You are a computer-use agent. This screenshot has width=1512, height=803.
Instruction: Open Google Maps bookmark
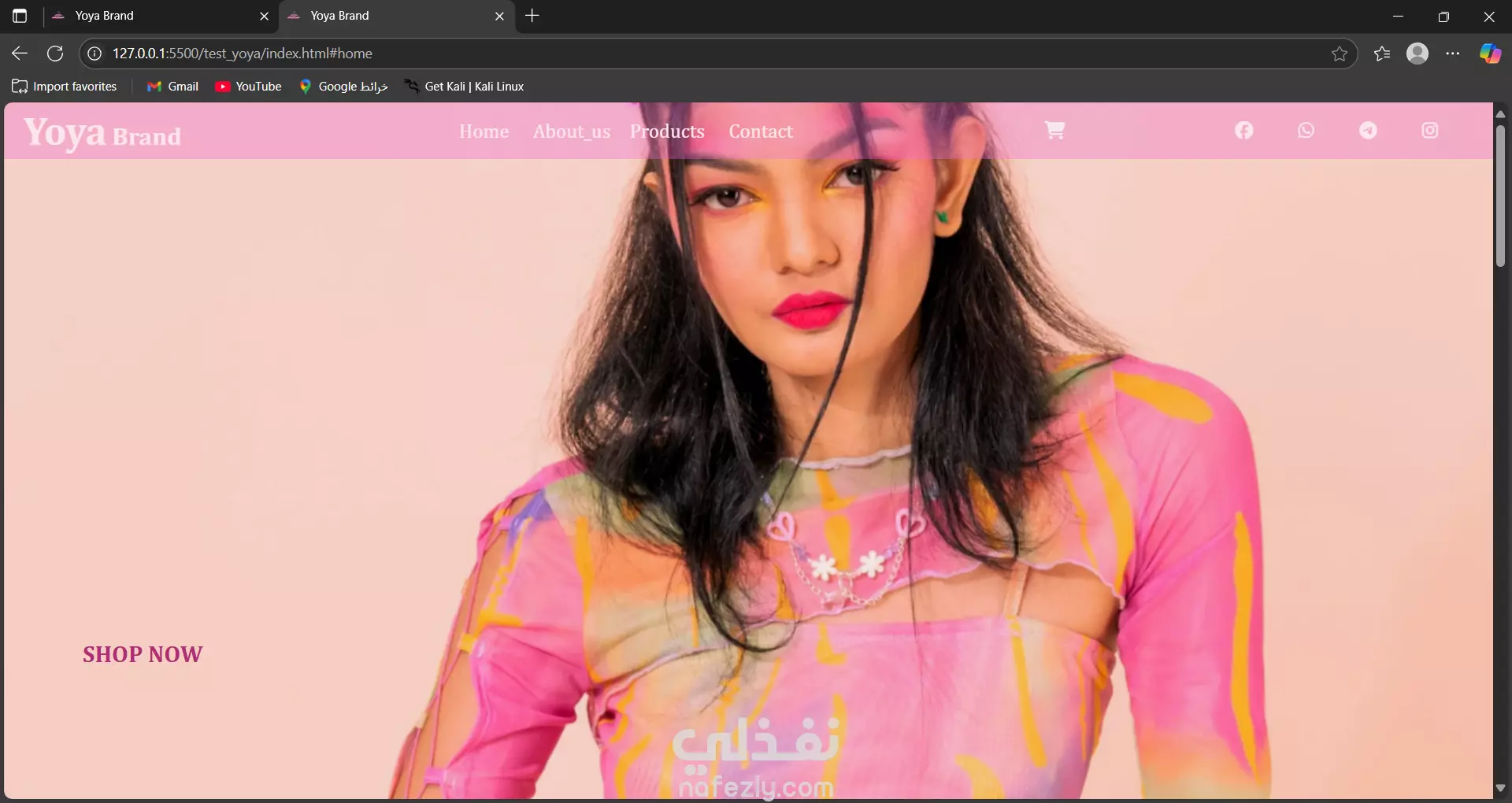click(x=343, y=87)
